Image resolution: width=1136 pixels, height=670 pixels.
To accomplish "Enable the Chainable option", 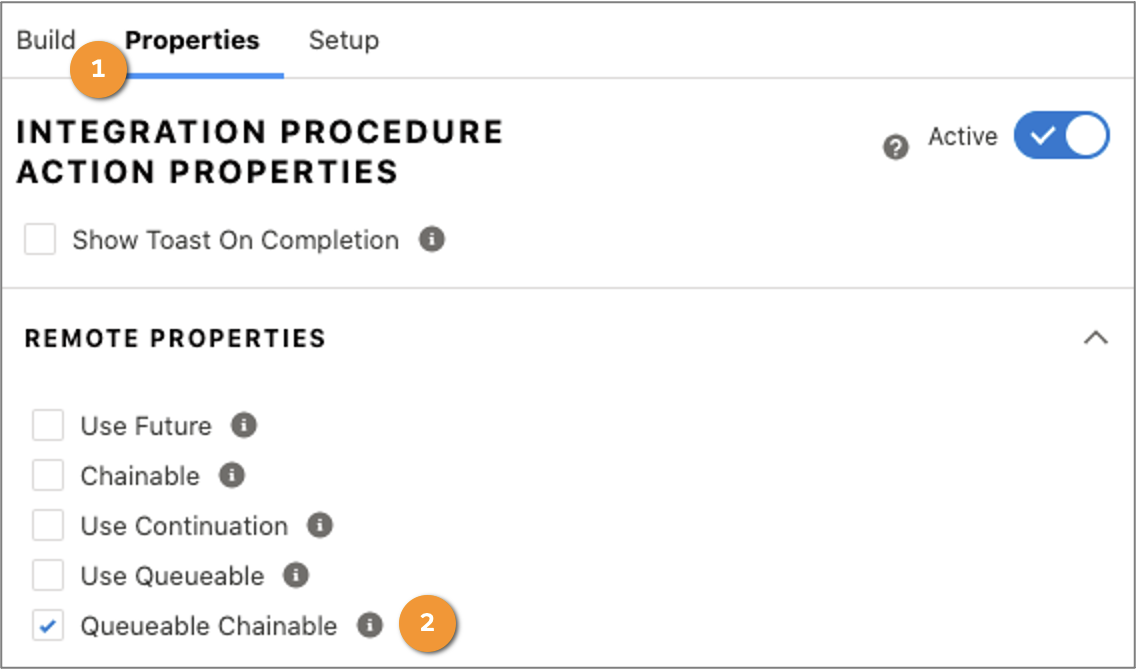I will pyautogui.click(x=47, y=476).
